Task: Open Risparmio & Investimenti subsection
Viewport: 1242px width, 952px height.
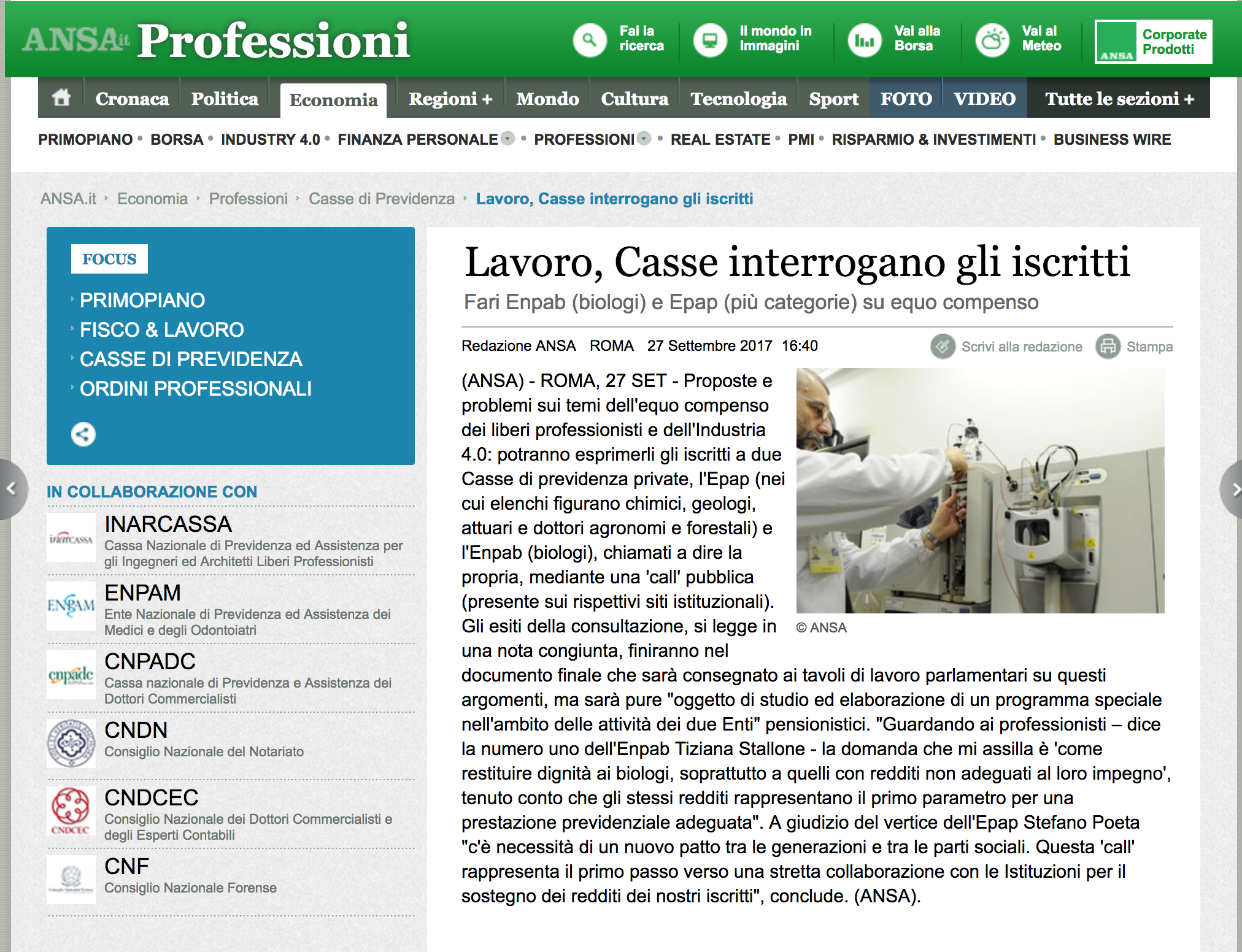Action: coord(934,139)
